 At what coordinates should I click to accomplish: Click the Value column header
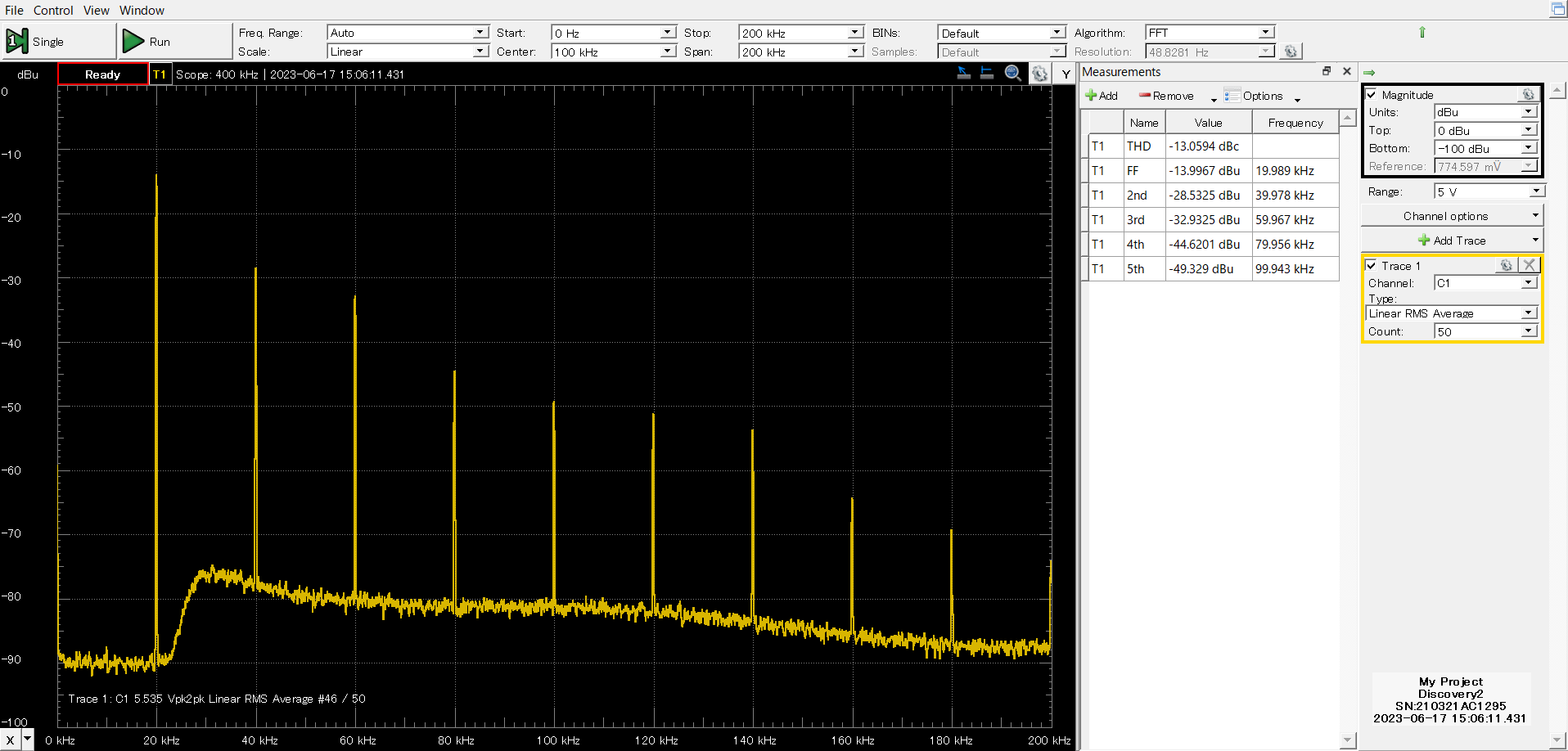pyautogui.click(x=1209, y=123)
